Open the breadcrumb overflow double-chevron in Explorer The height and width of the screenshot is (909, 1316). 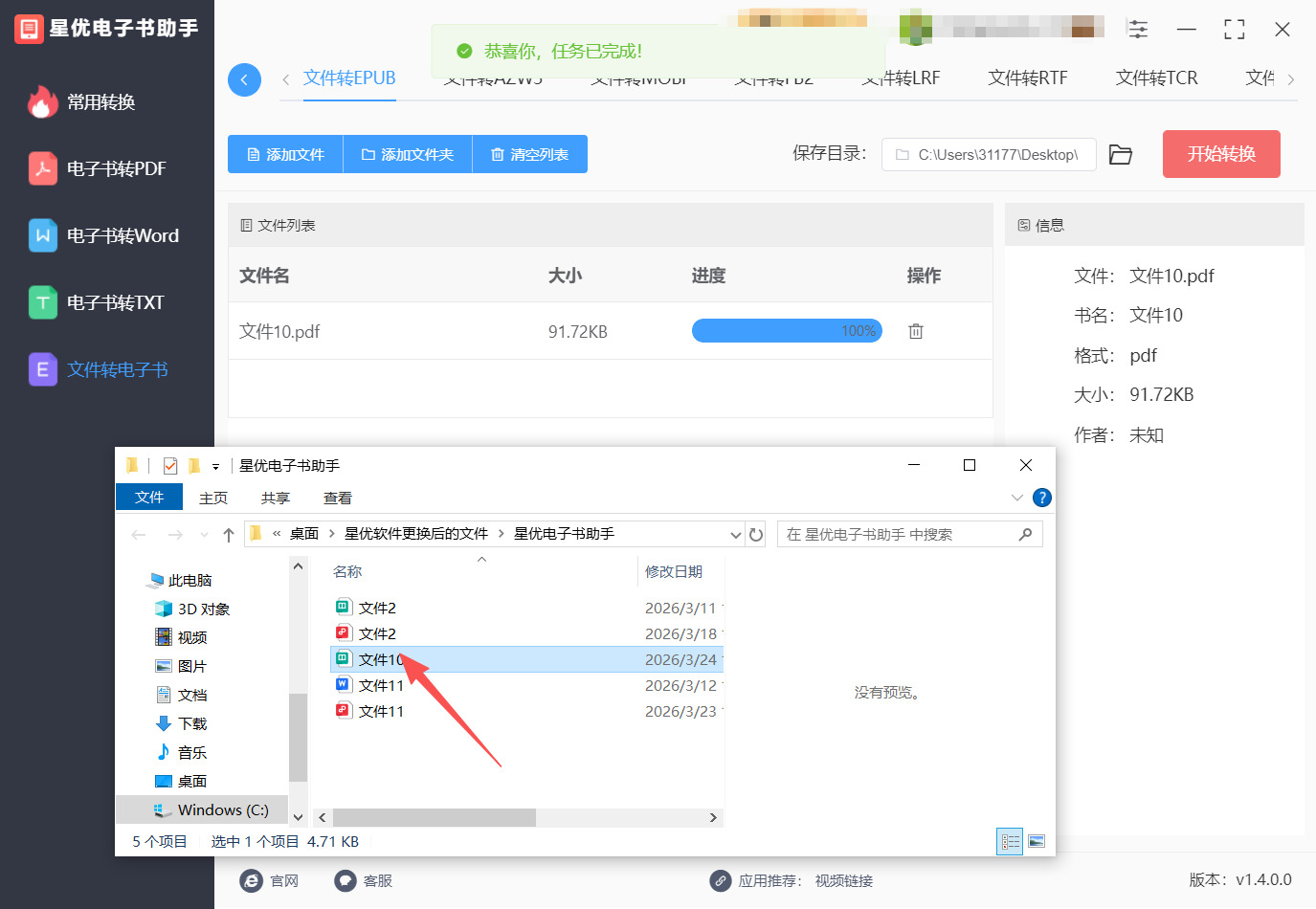(277, 534)
